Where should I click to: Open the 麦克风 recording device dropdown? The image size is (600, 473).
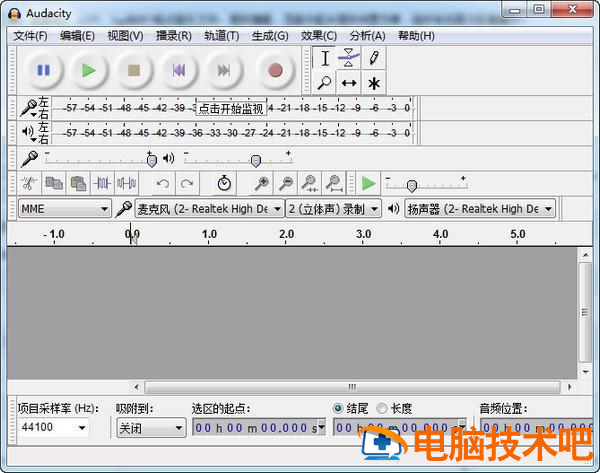click(x=210, y=209)
